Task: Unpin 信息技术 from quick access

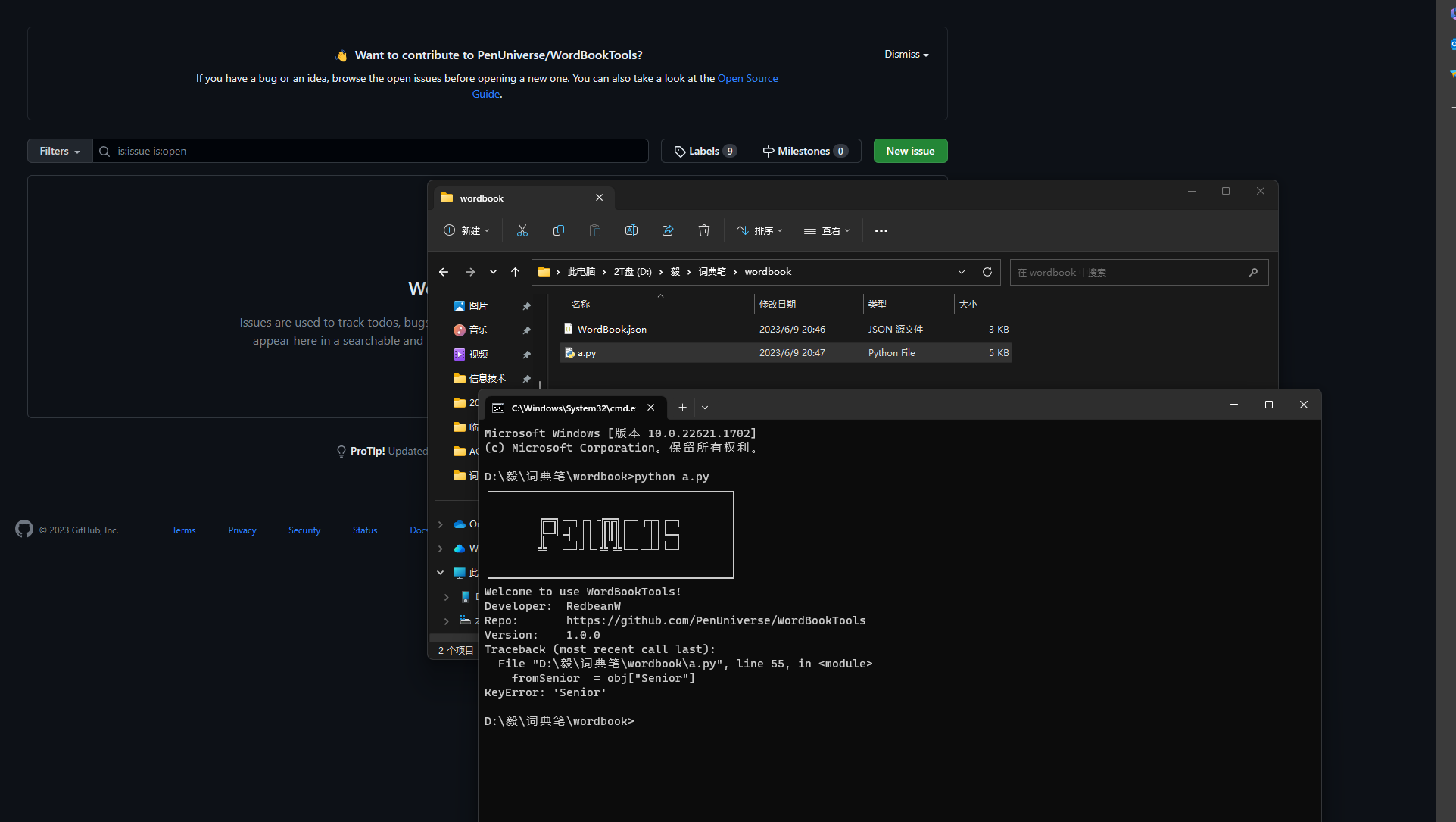Action: 526,379
